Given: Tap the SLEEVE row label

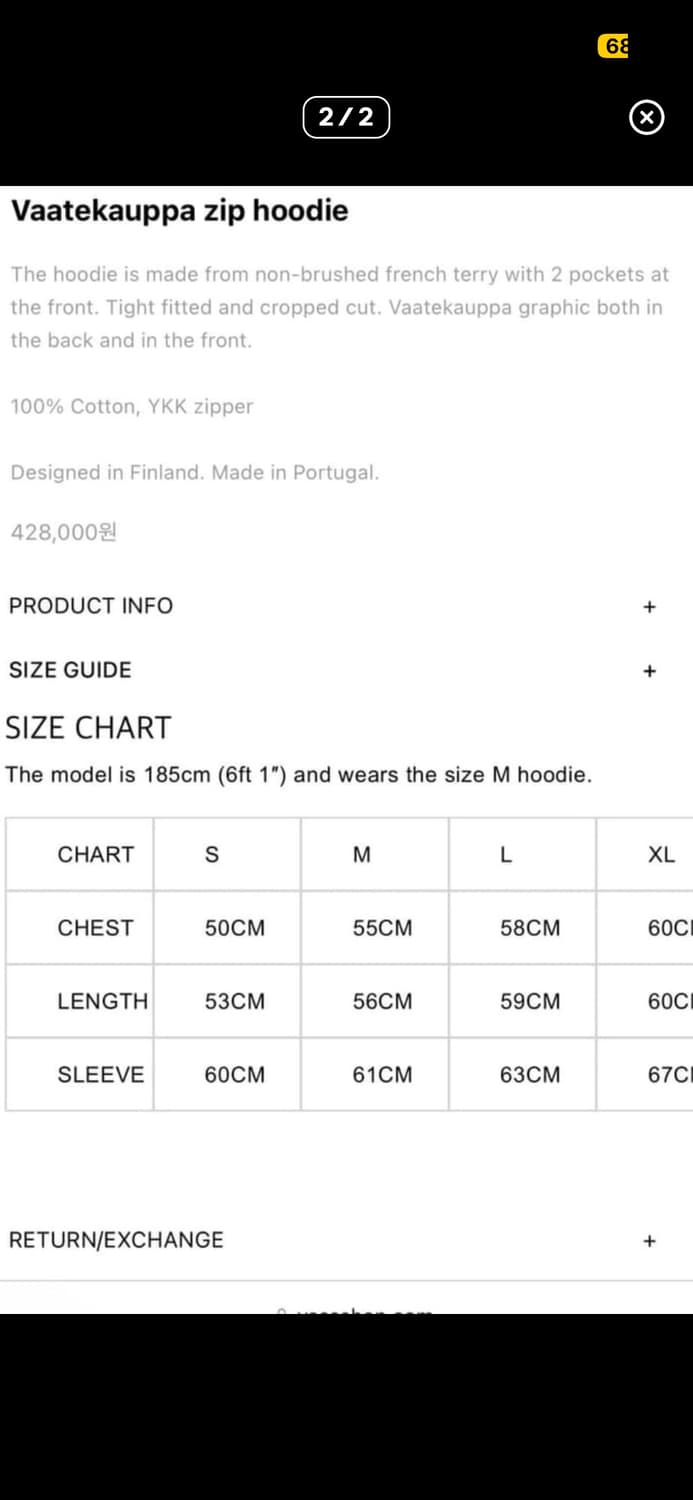Looking at the screenshot, I should coord(100,1075).
